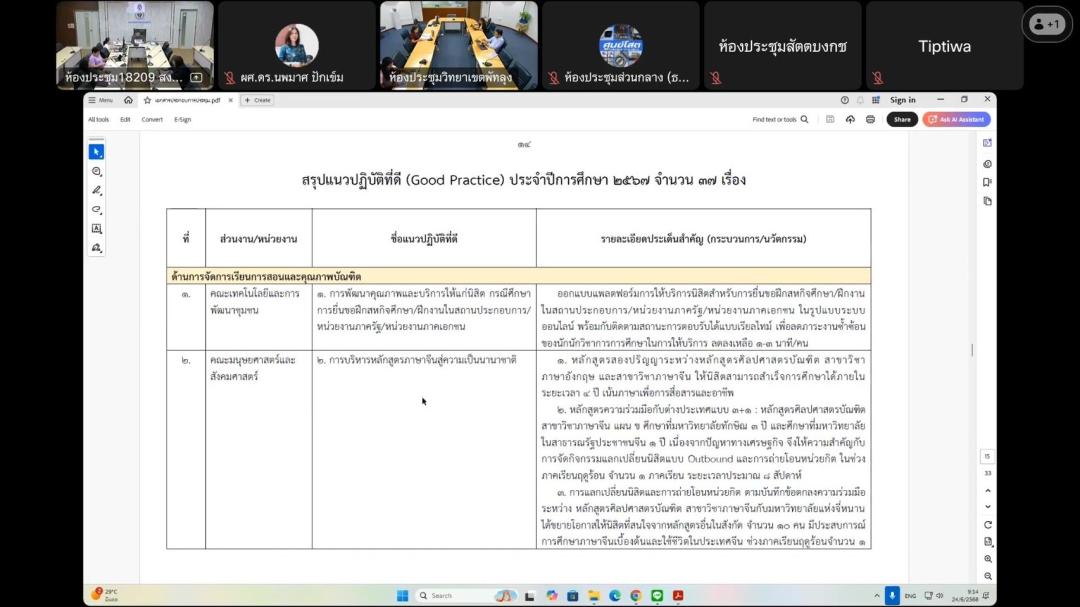Open Adobe Acrobat from taskbar
This screenshot has width=1080, height=607.
point(678,595)
